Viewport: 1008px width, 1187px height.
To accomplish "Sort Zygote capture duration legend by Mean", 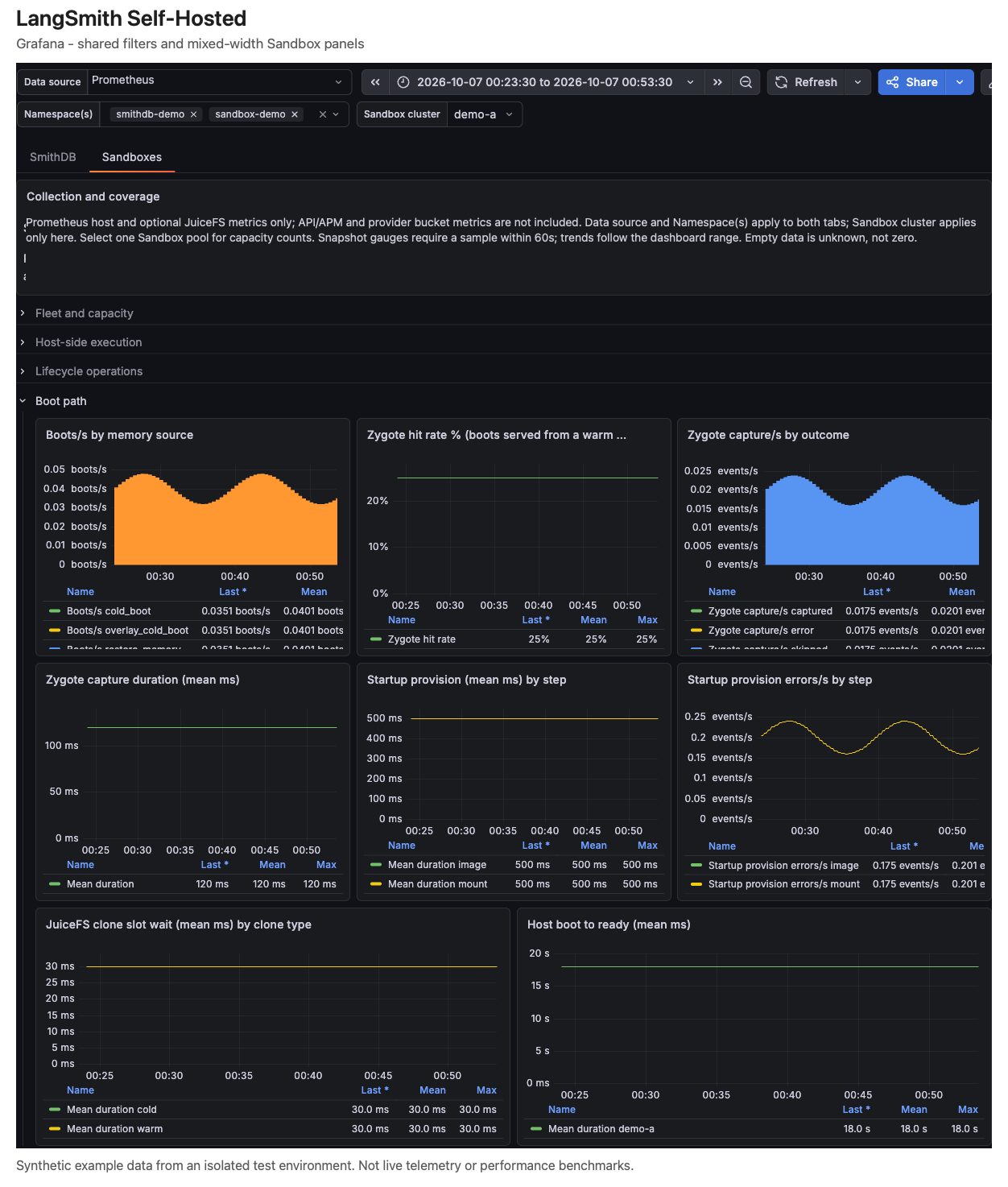I will [272, 865].
